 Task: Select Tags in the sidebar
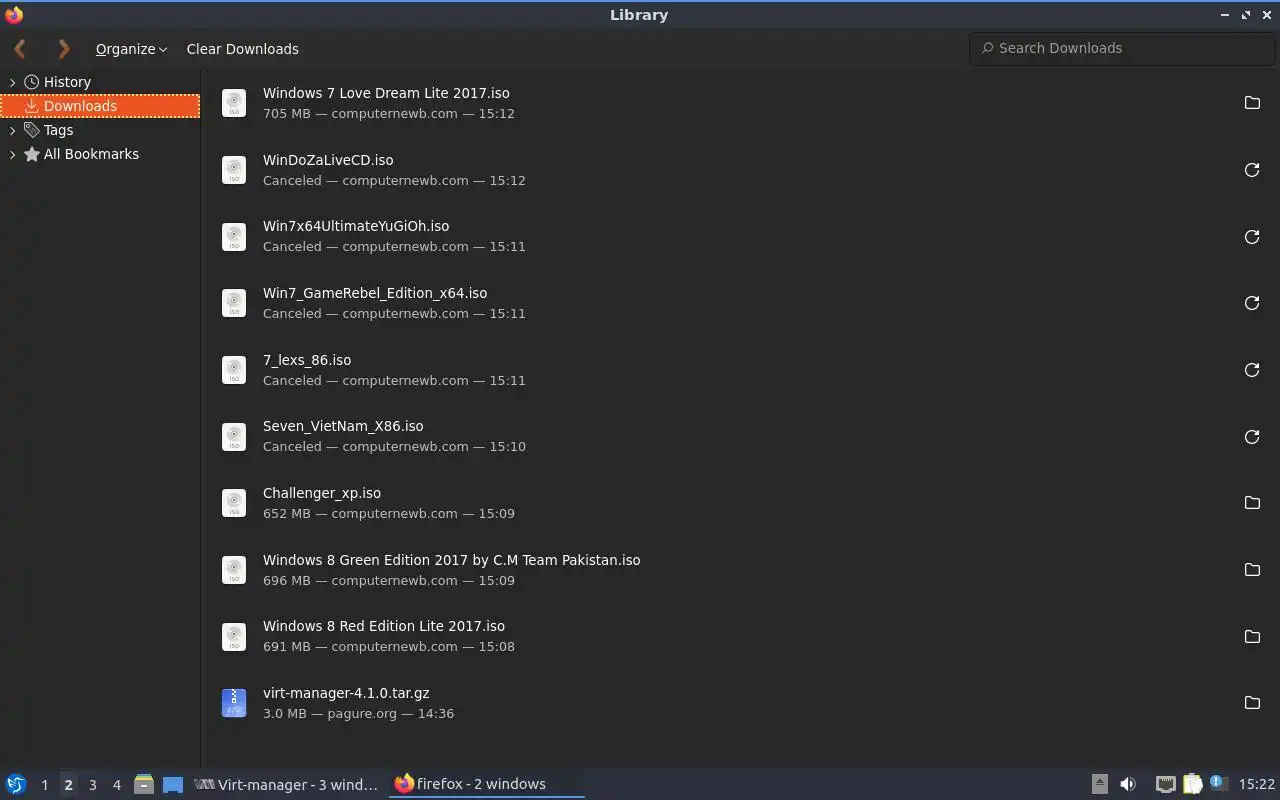(58, 130)
